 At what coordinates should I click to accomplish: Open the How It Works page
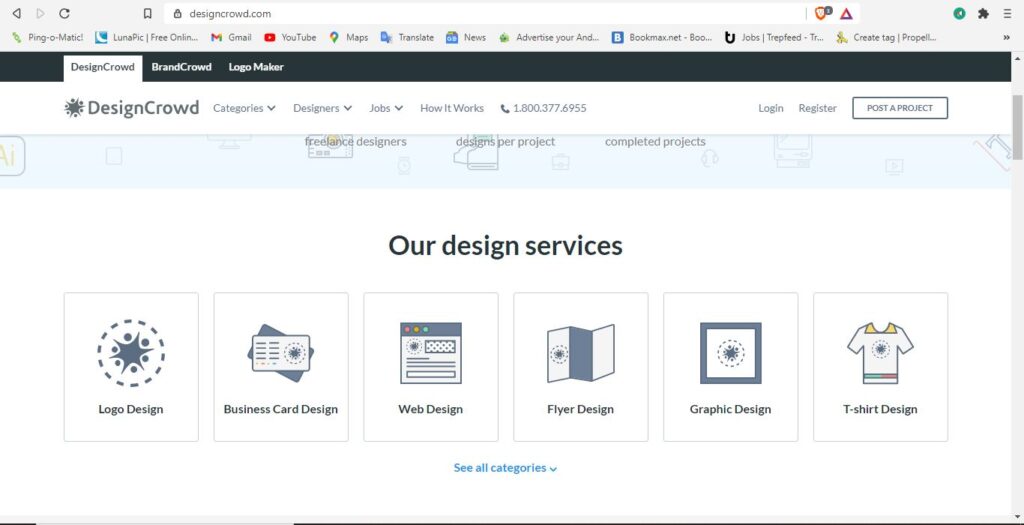(x=452, y=108)
